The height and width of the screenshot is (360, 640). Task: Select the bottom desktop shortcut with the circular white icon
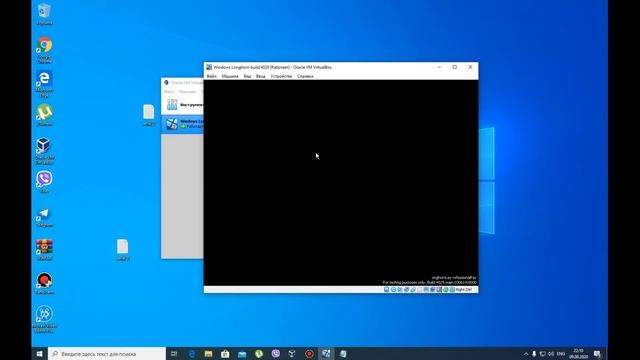coord(44,319)
